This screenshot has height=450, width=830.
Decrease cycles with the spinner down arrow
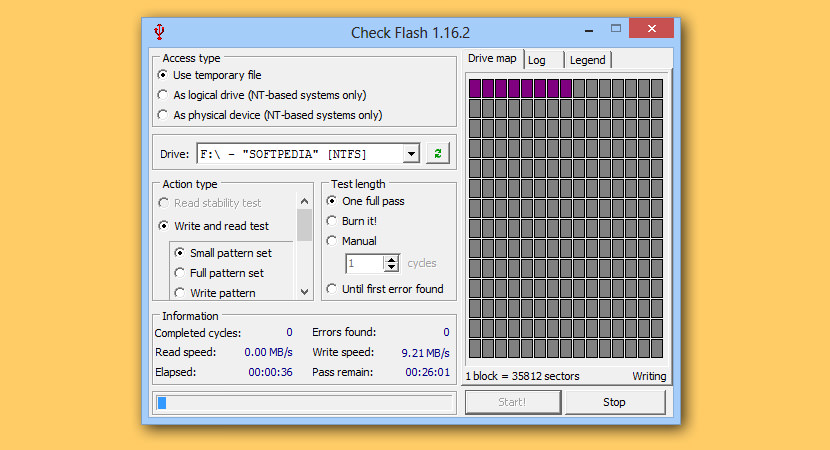point(391,267)
